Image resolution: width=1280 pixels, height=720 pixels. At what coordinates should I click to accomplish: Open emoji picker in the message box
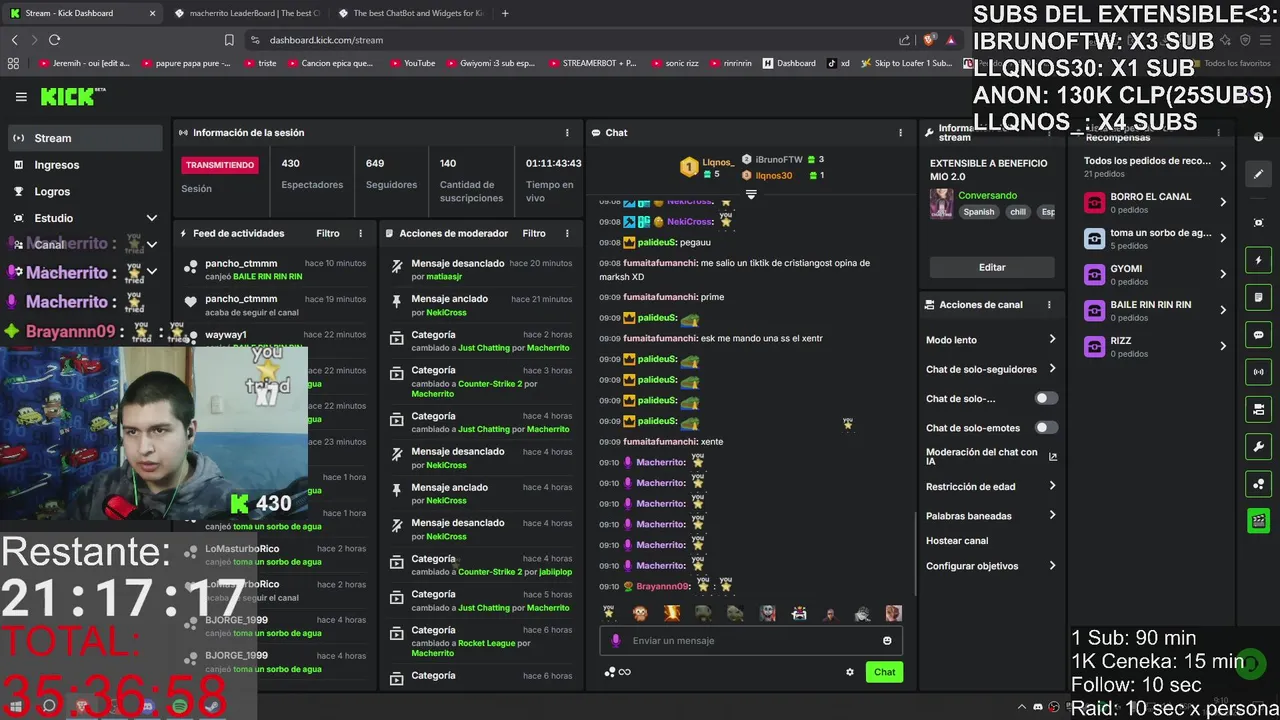tap(887, 641)
